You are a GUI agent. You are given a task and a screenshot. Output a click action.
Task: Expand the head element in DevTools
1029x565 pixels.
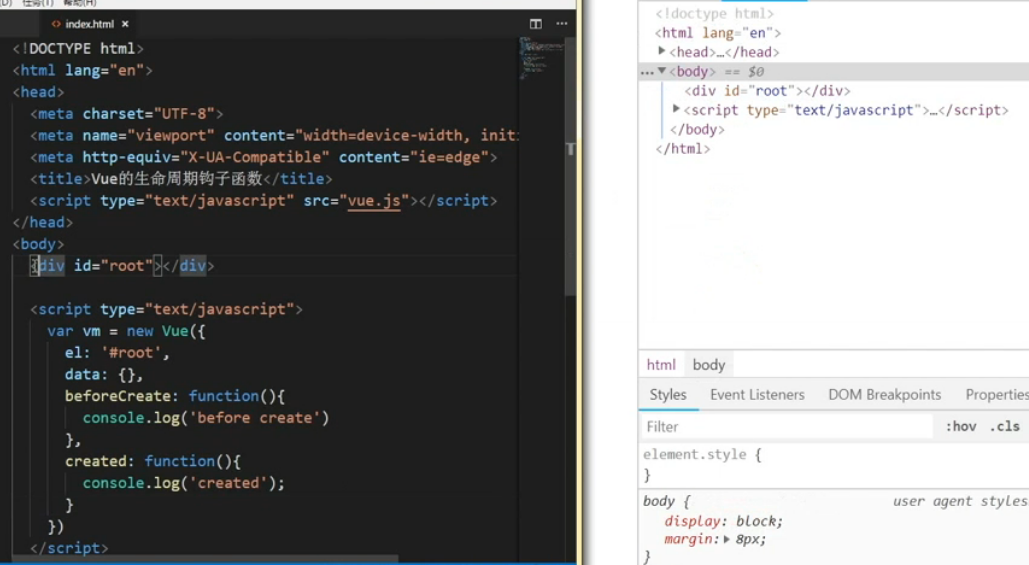click(662, 51)
